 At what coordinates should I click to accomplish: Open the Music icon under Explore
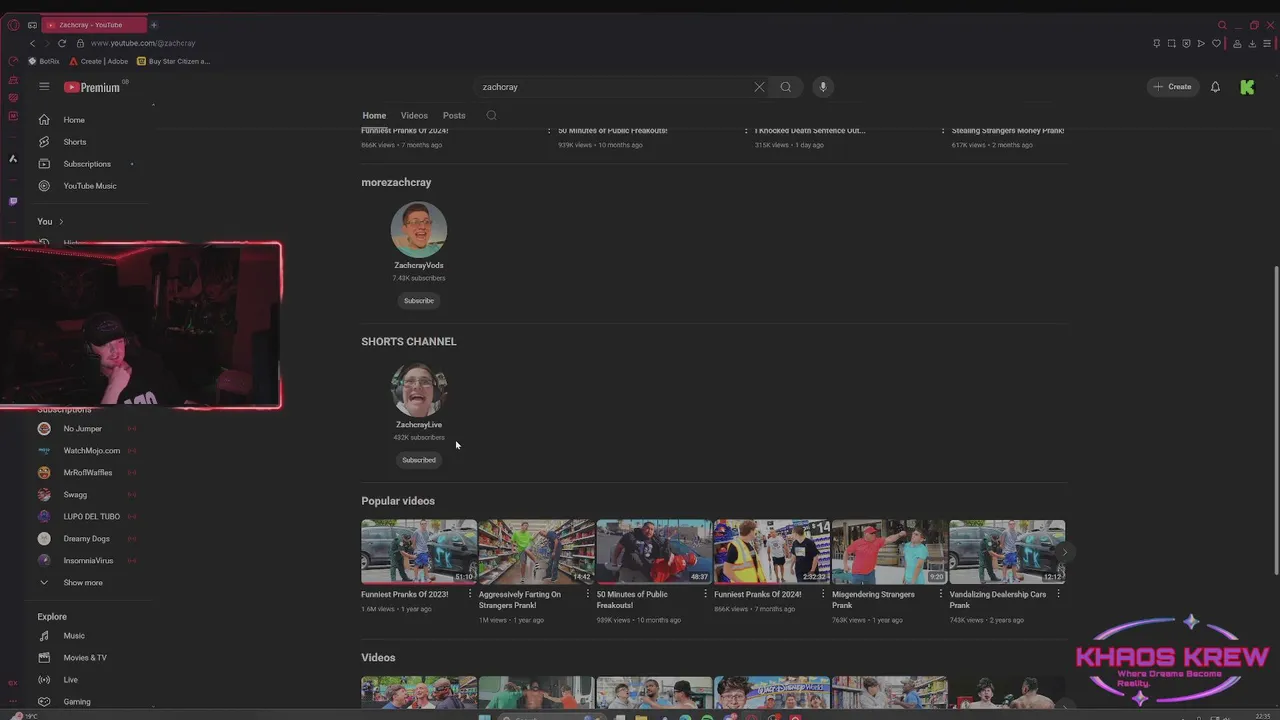click(44, 636)
